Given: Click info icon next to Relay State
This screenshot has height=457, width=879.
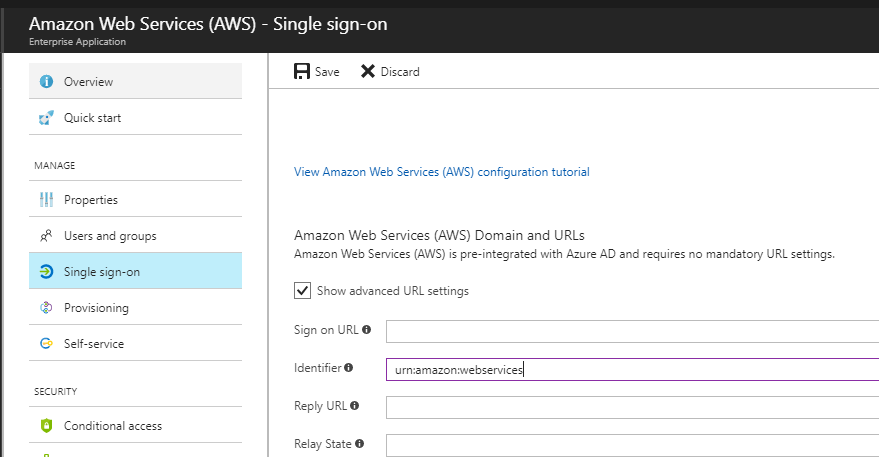Looking at the screenshot, I should 359,444.
